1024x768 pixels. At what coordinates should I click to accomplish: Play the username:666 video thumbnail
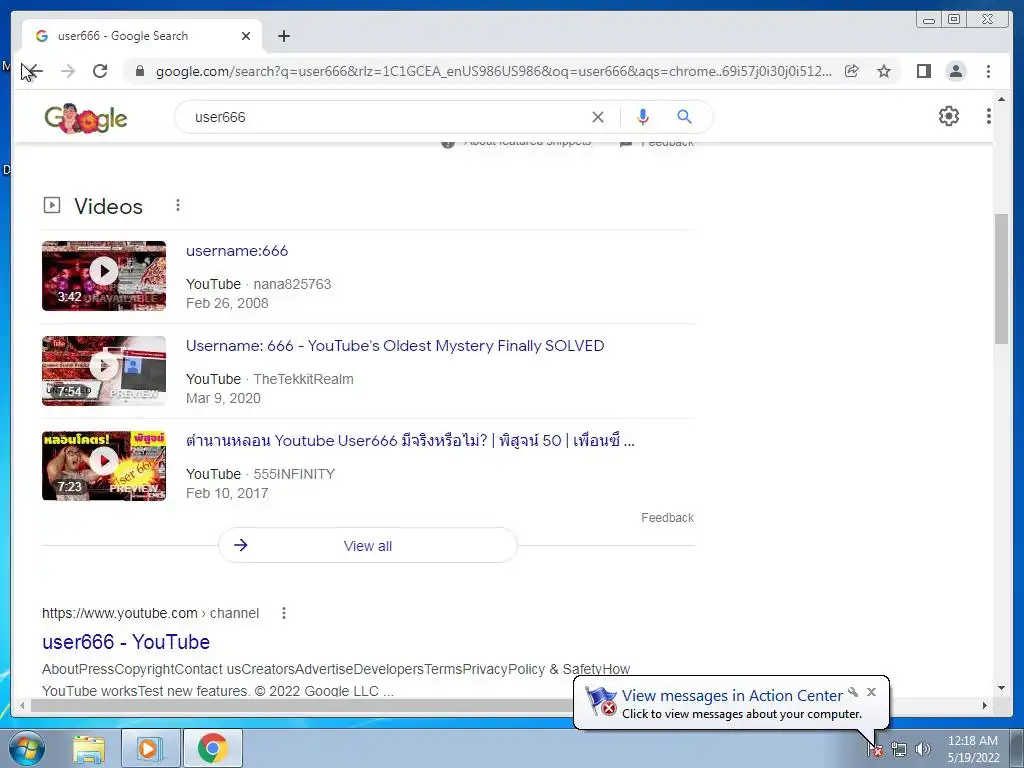click(104, 276)
